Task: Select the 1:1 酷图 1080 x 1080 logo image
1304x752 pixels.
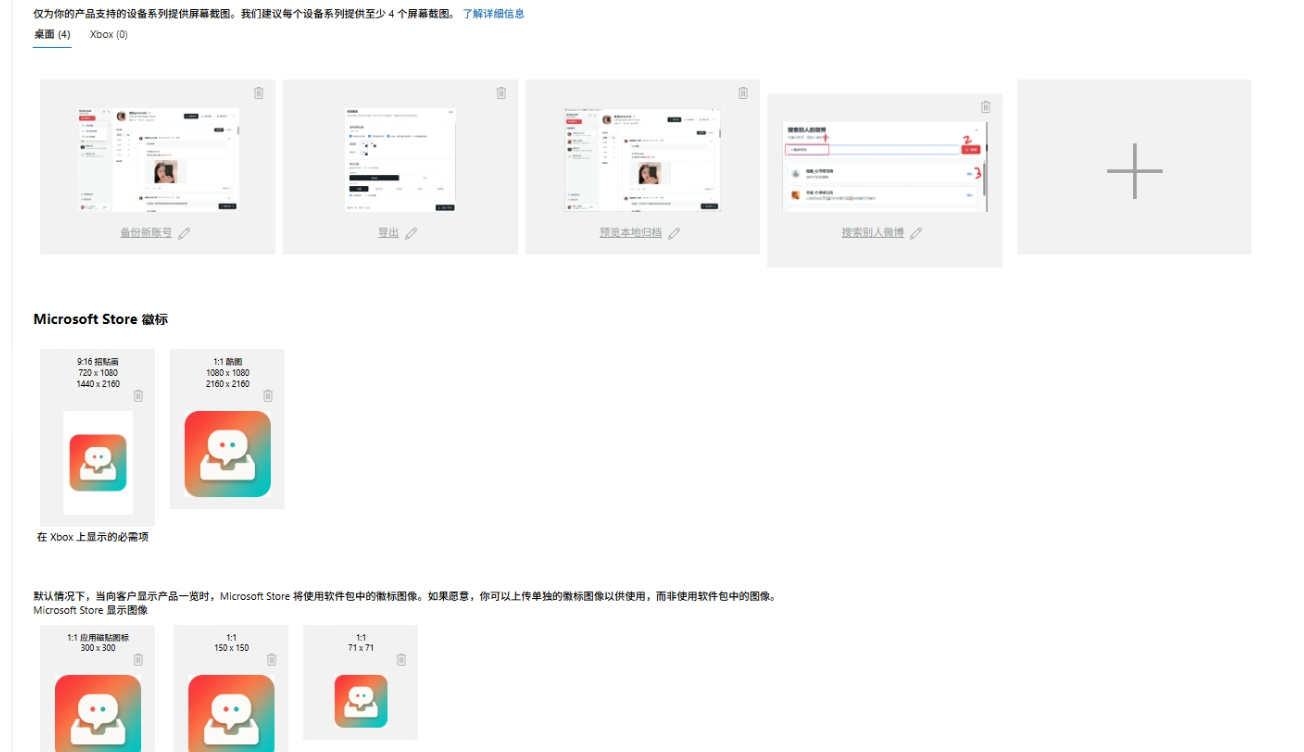Action: pyautogui.click(x=228, y=454)
